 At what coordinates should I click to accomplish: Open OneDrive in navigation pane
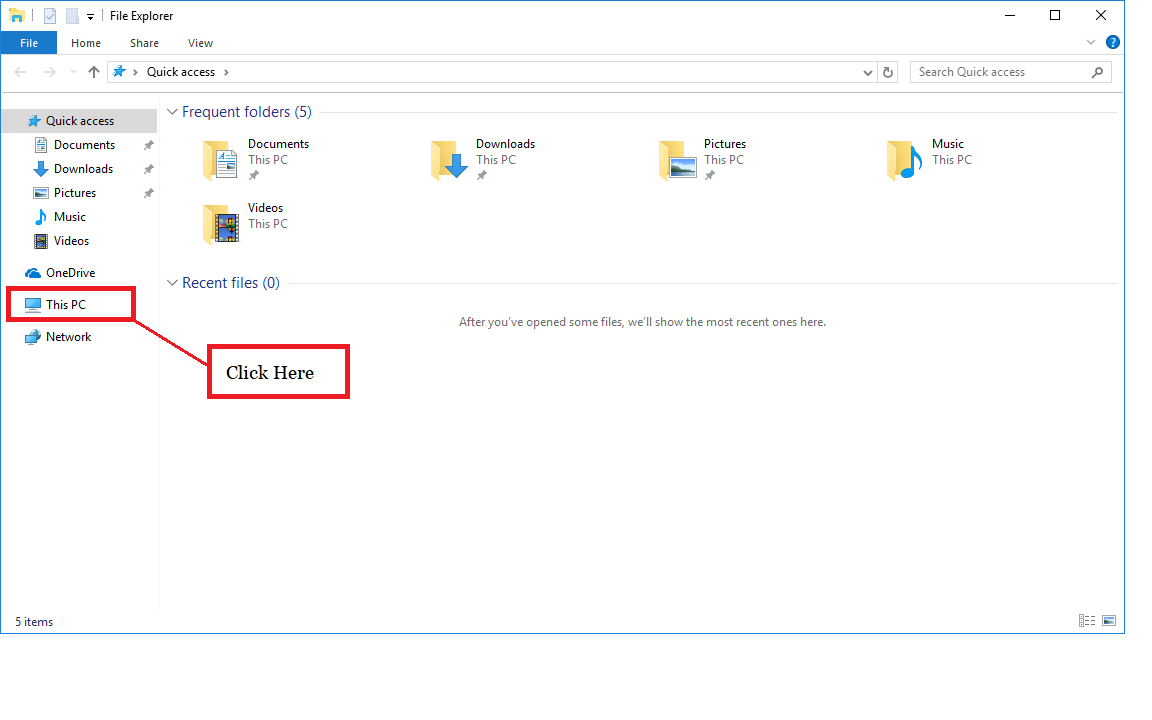coord(70,273)
